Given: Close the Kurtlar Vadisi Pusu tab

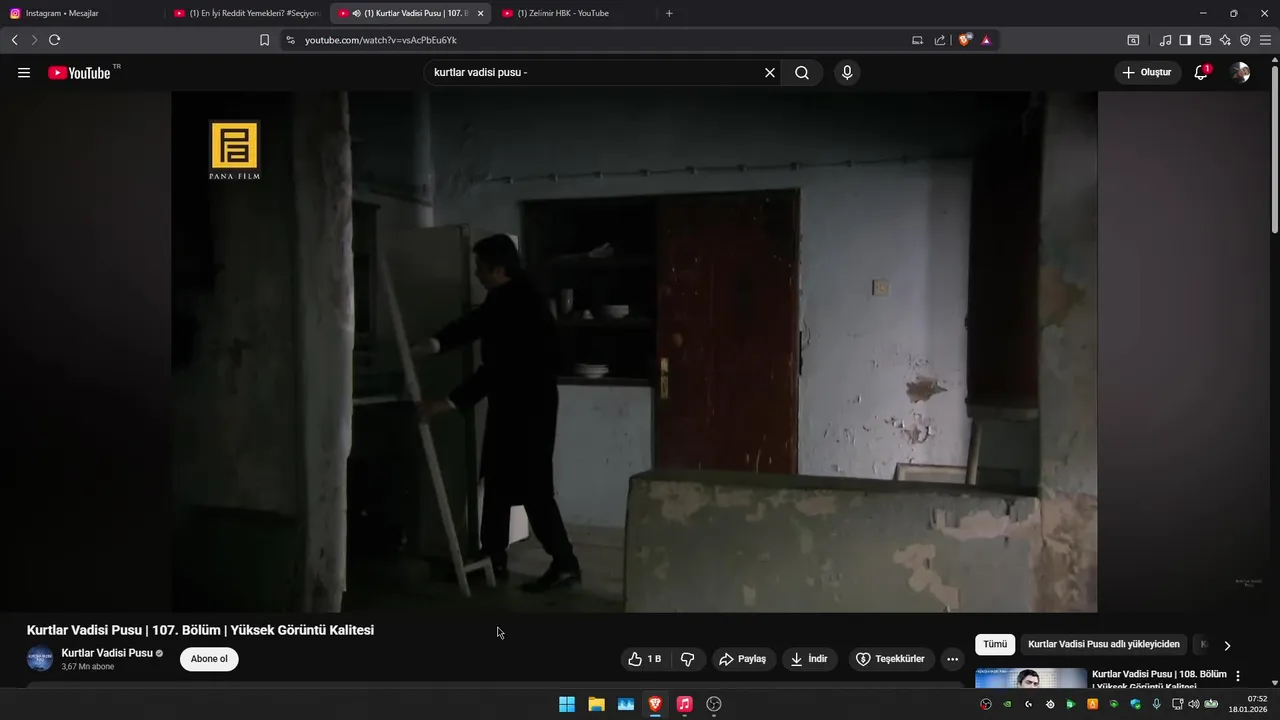Looking at the screenshot, I should (x=480, y=13).
